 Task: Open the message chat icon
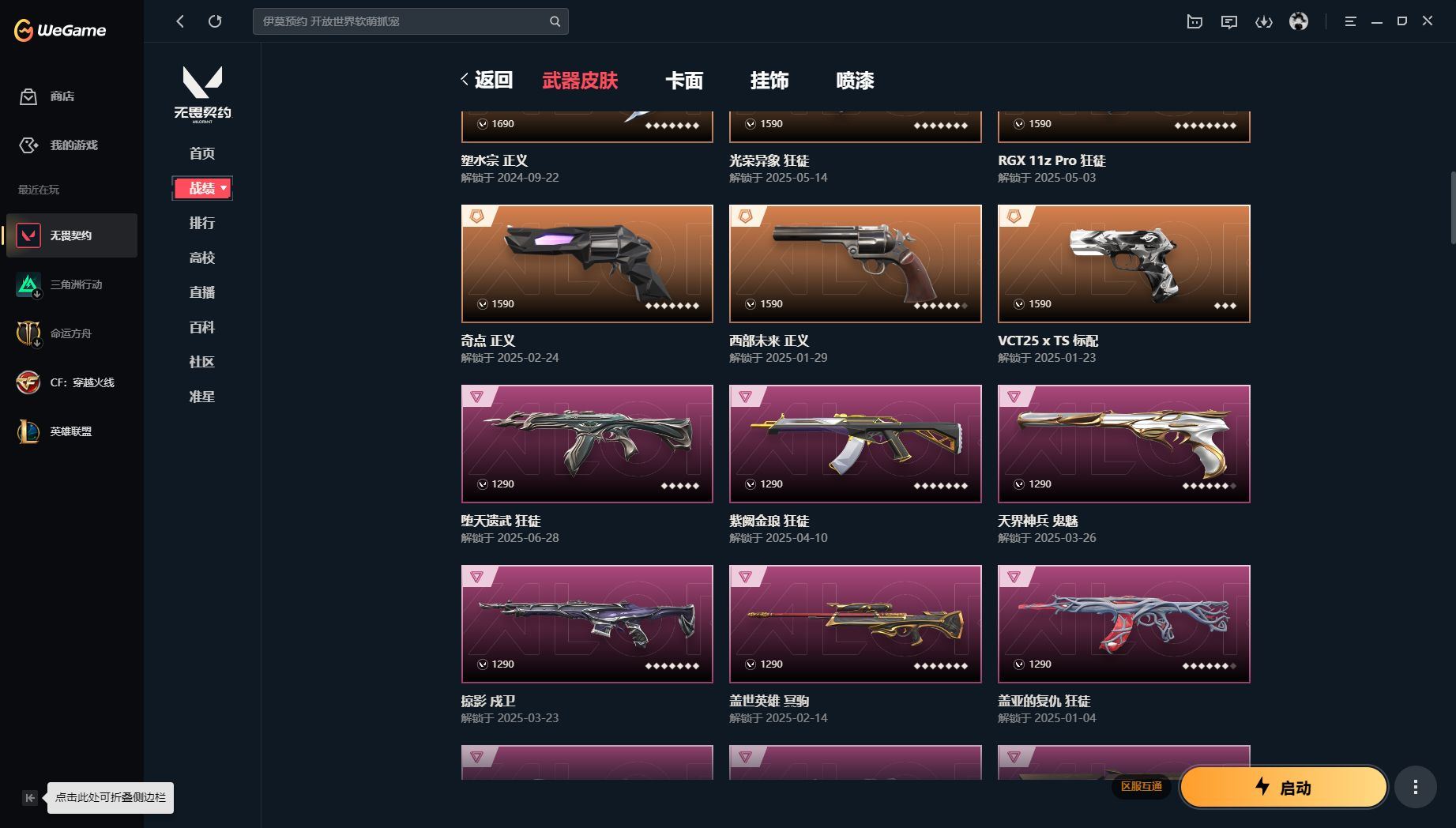click(1228, 21)
